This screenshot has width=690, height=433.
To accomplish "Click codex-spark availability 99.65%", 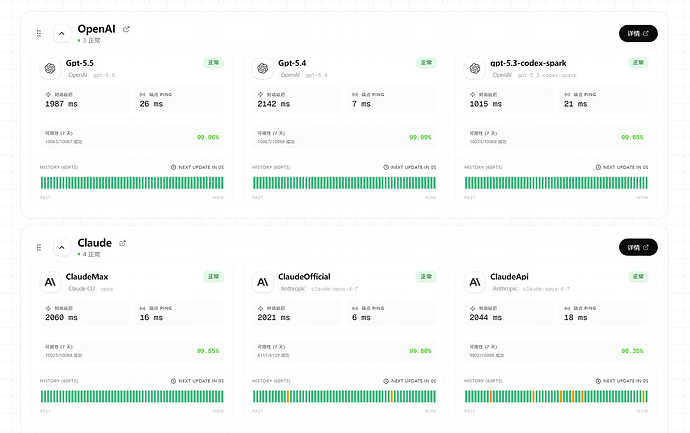I will click(x=632, y=137).
